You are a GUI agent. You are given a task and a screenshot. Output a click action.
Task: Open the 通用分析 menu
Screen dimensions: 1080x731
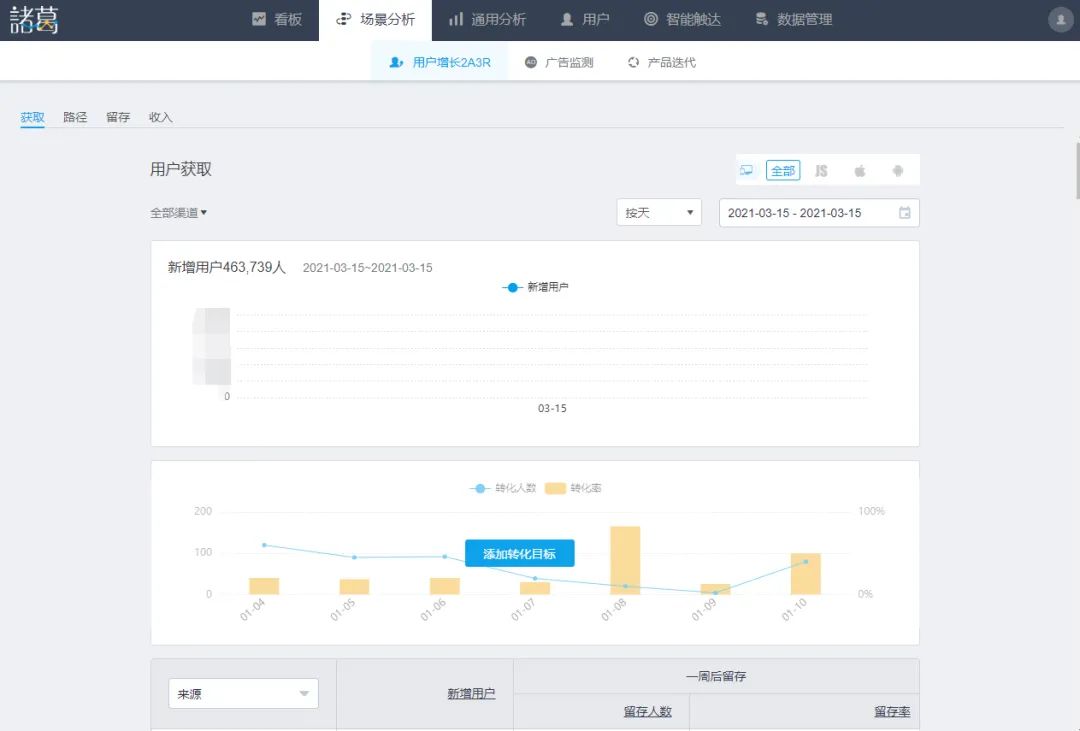pos(488,20)
